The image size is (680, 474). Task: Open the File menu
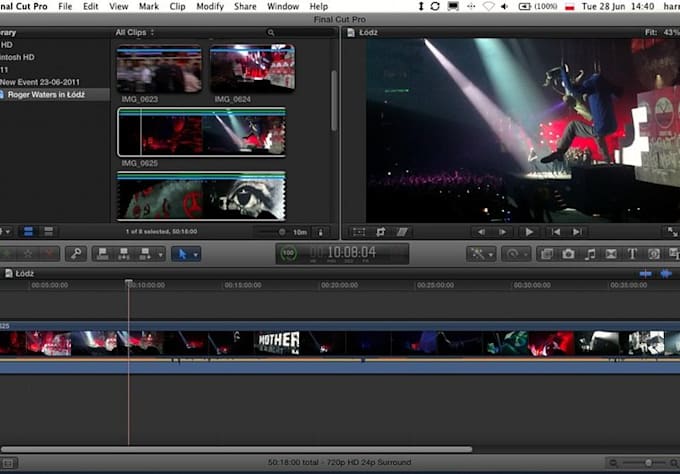[x=65, y=7]
